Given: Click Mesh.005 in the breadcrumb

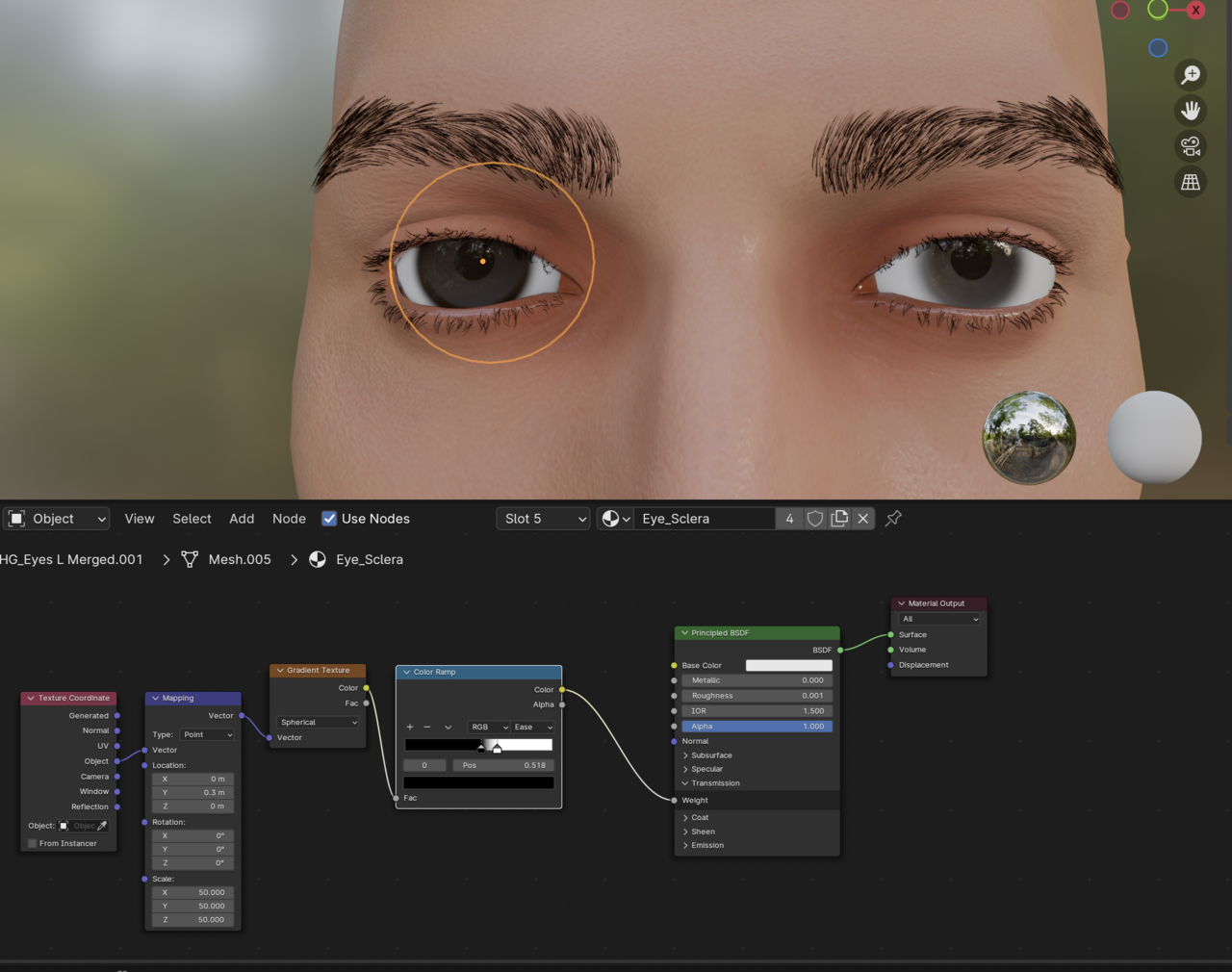Looking at the screenshot, I should coord(240,559).
